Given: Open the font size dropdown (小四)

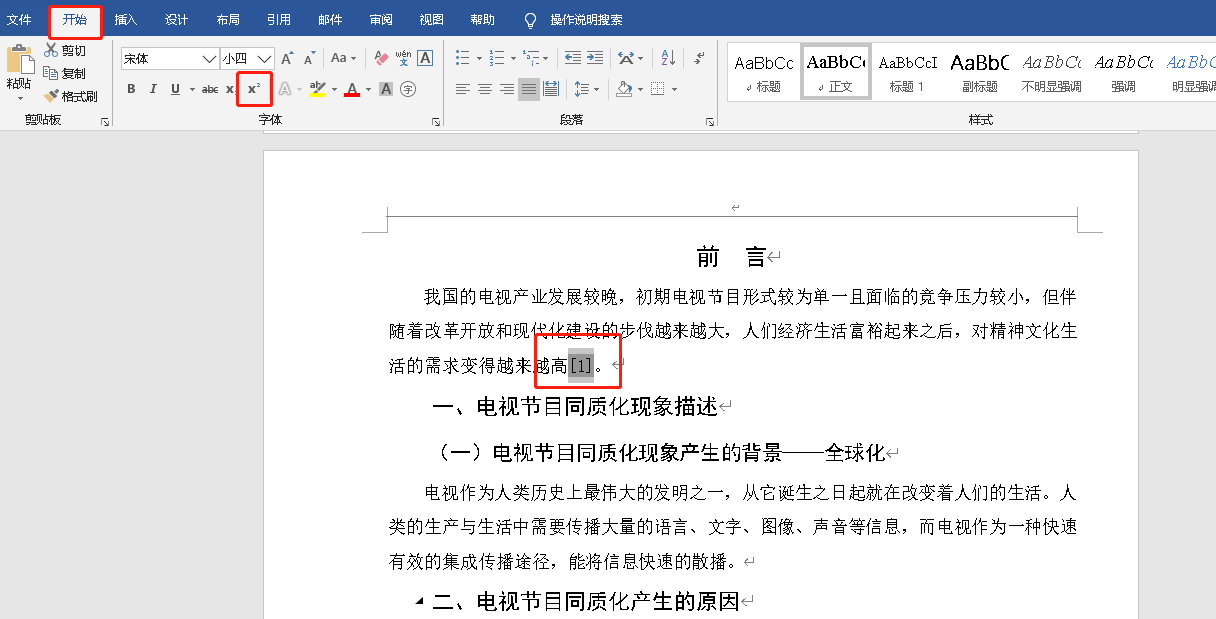Looking at the screenshot, I should pyautogui.click(x=265, y=59).
